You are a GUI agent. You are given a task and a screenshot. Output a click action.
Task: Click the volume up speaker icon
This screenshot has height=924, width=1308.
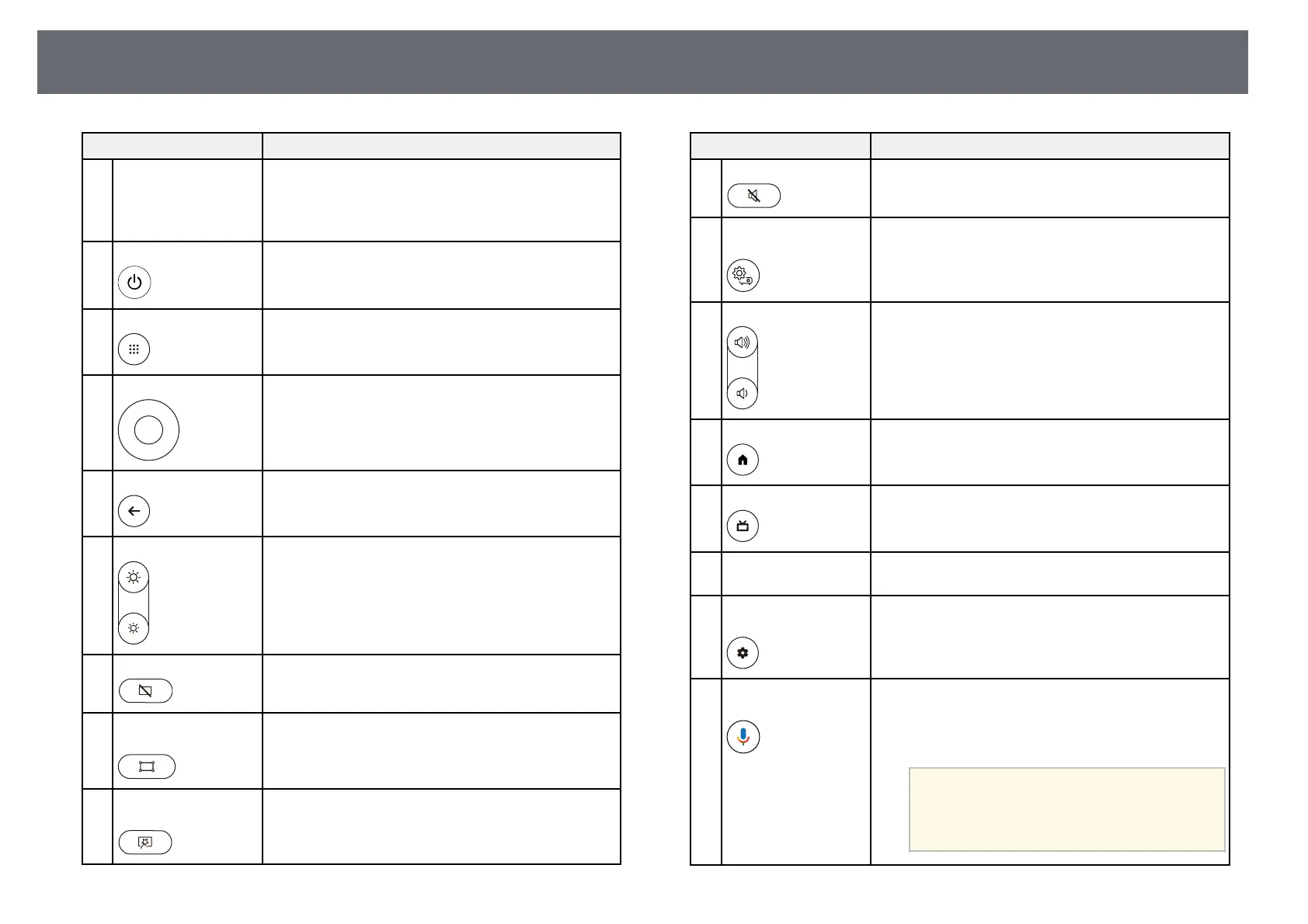tap(742, 342)
